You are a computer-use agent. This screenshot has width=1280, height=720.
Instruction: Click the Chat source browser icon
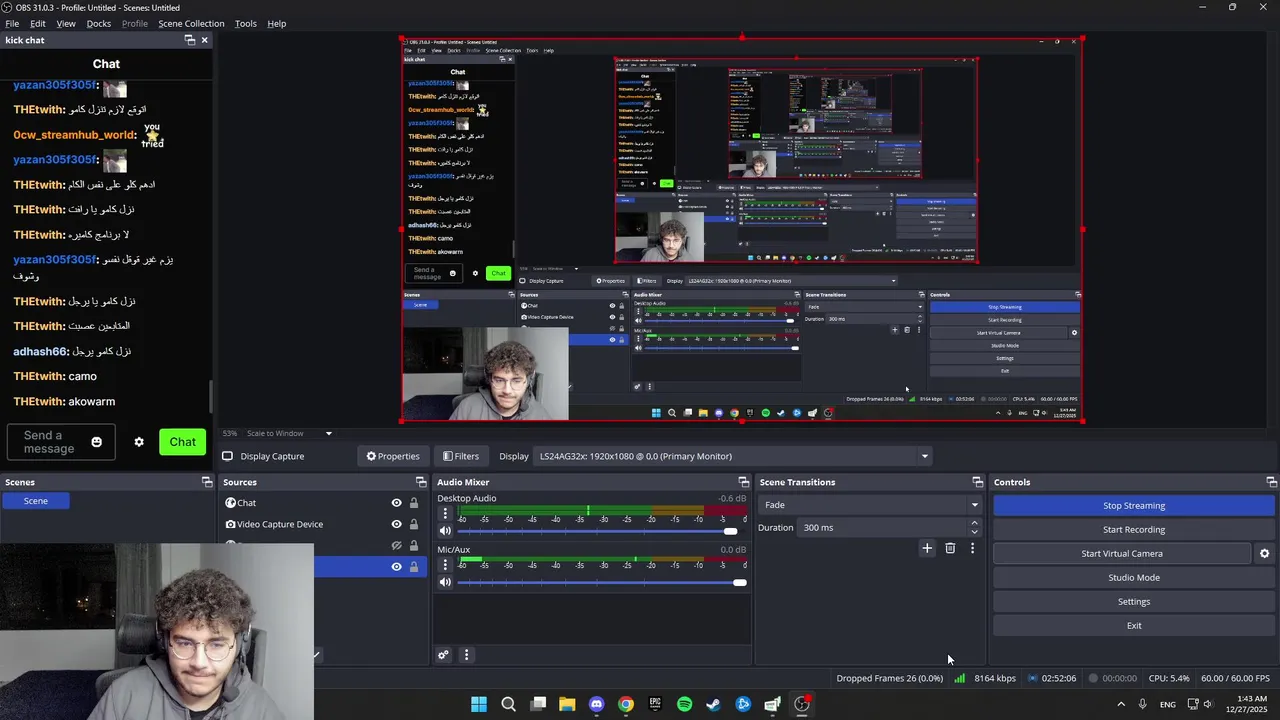click(x=231, y=503)
